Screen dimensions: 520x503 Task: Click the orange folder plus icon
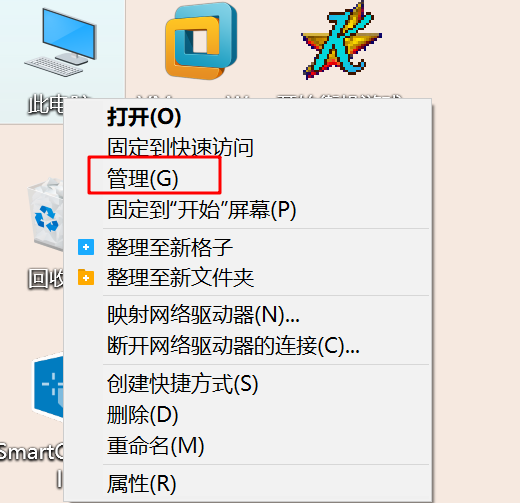click(86, 278)
